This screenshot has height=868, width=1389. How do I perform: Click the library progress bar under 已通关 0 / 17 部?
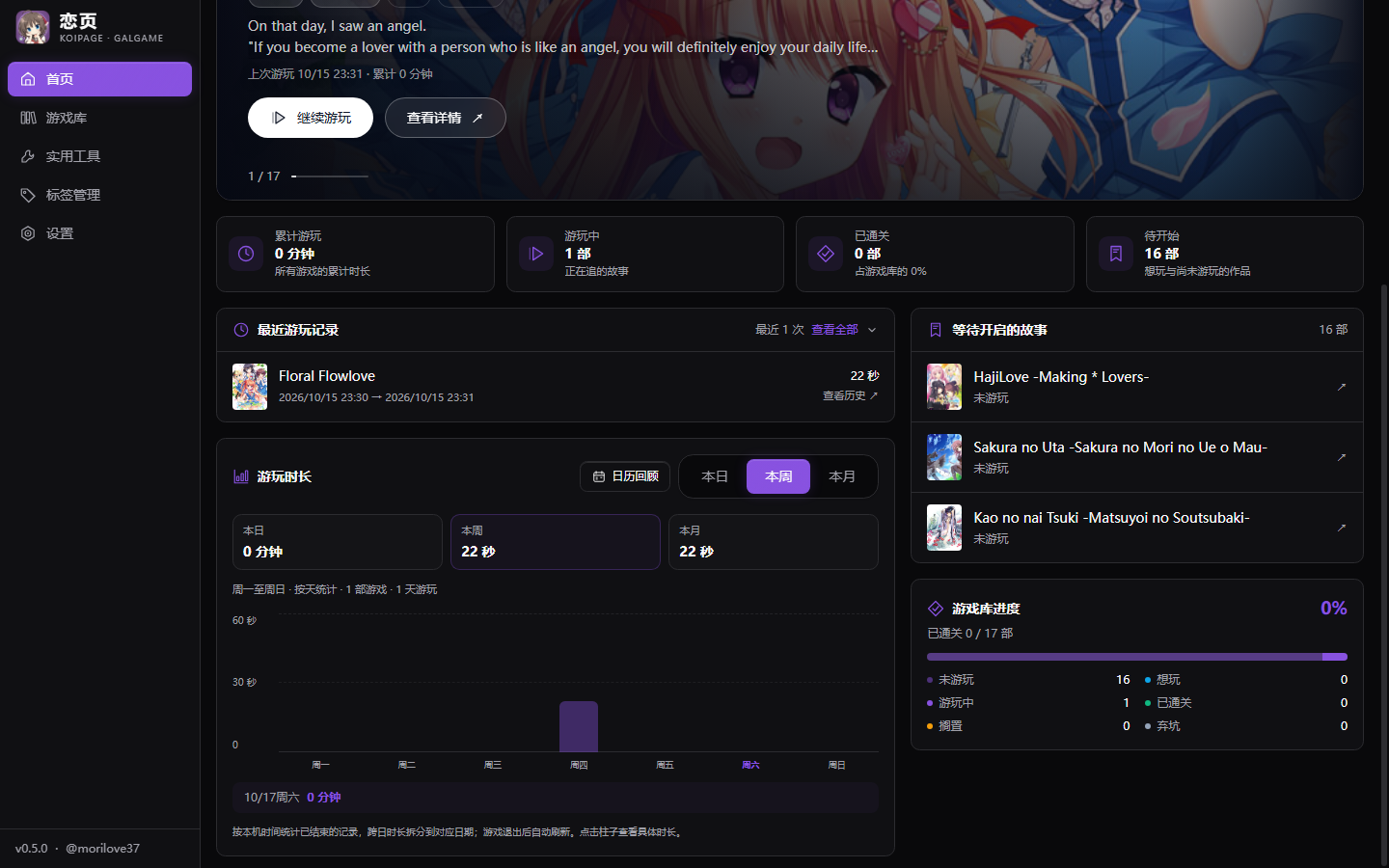pos(1137,657)
